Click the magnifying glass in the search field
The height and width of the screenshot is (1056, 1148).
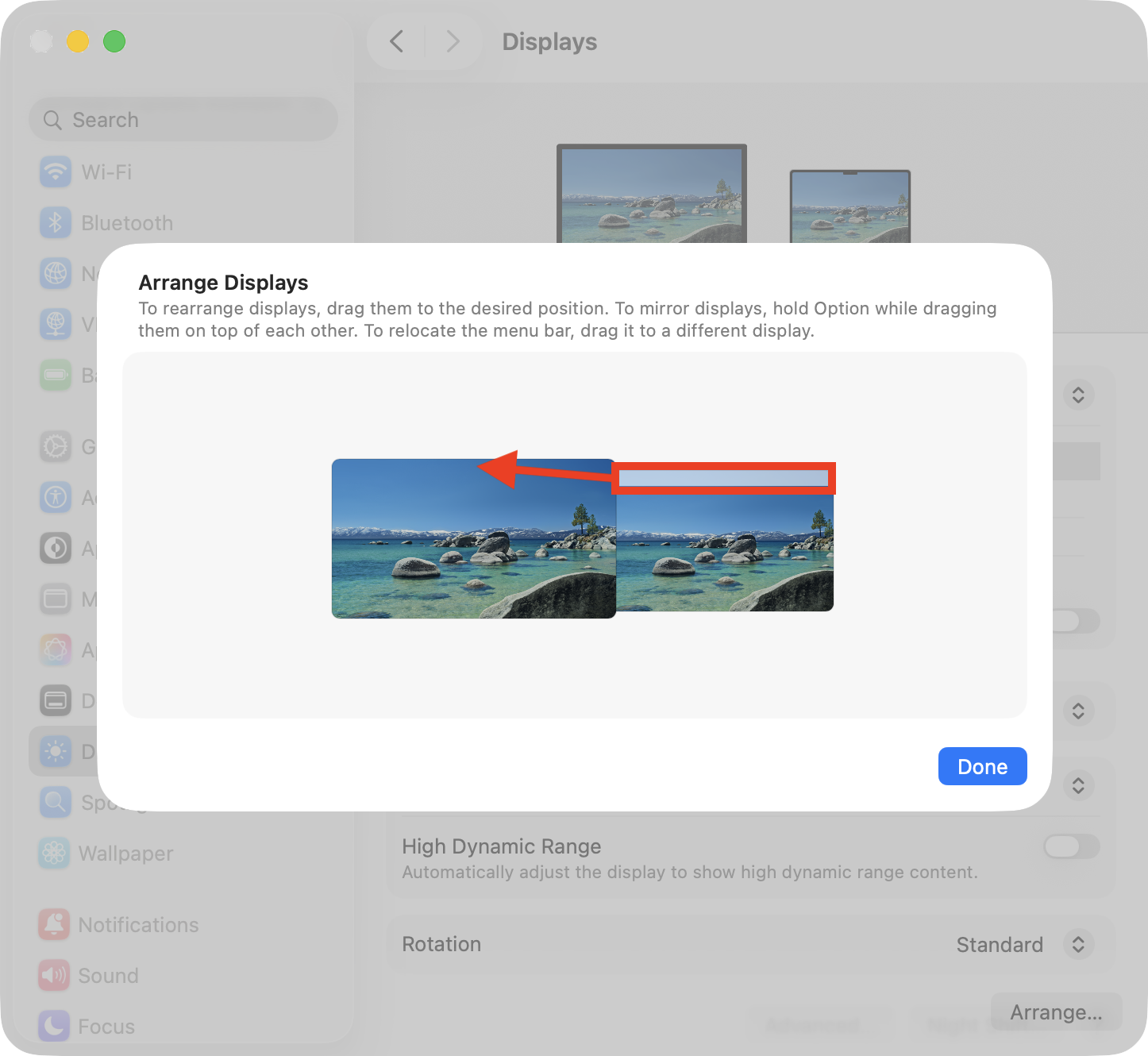52,119
